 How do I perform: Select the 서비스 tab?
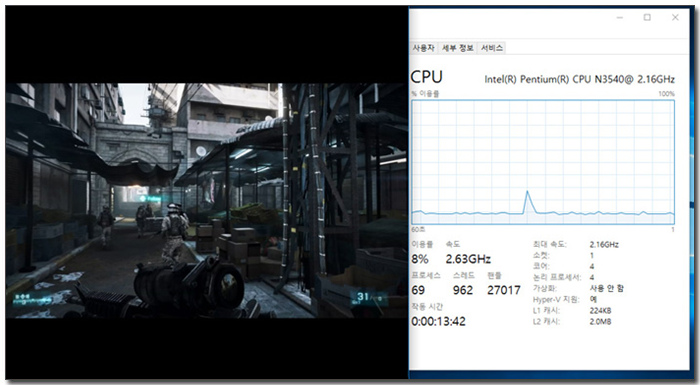click(492, 48)
